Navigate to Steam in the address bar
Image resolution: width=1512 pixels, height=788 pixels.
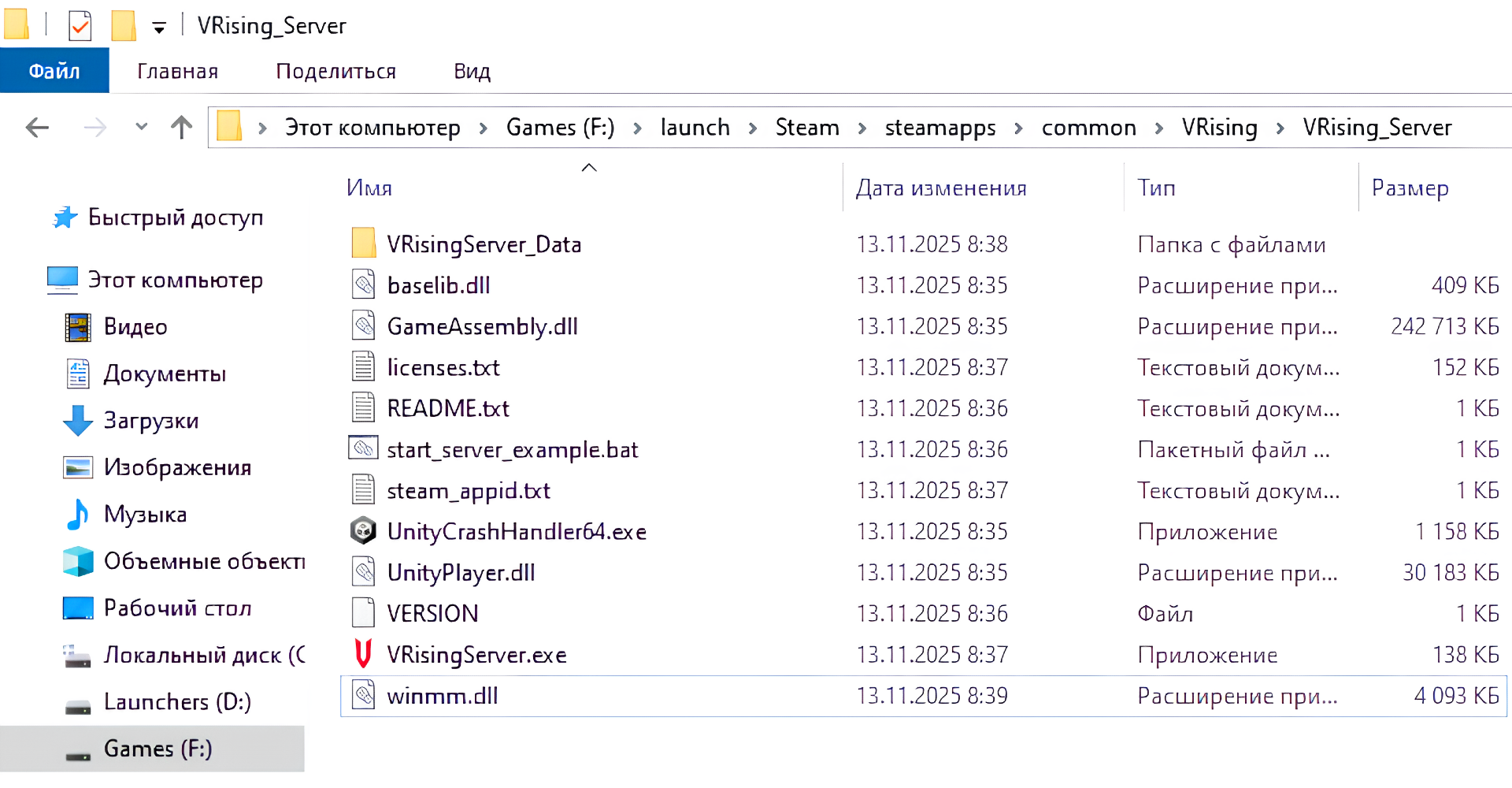(807, 127)
